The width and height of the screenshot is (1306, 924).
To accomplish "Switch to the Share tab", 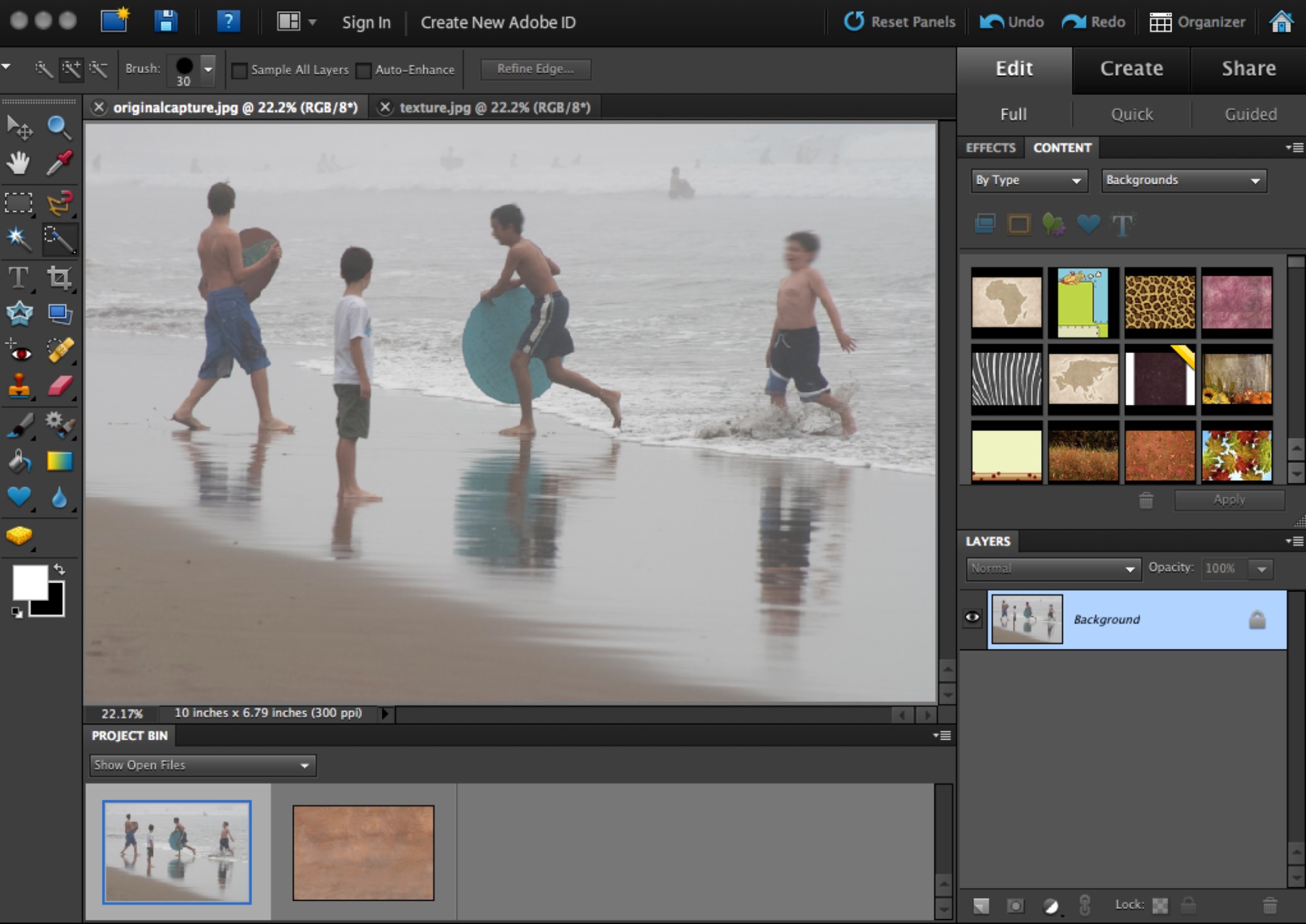I will click(x=1249, y=69).
